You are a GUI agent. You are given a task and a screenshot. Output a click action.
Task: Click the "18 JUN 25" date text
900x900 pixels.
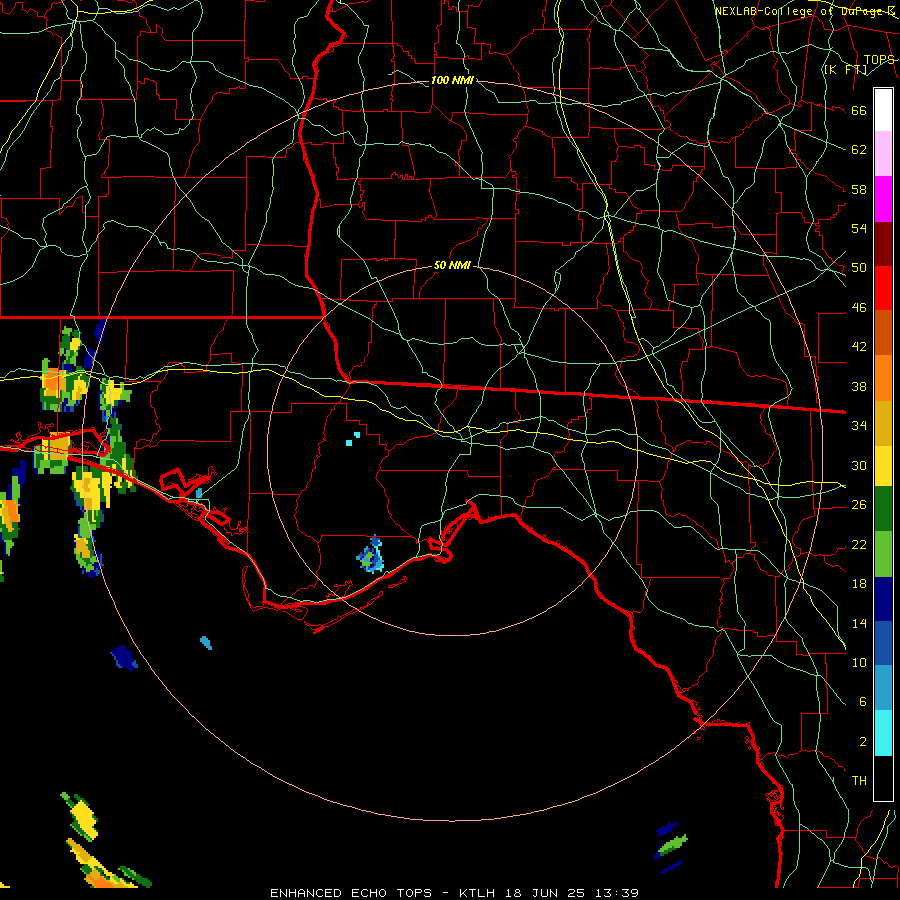click(x=545, y=893)
